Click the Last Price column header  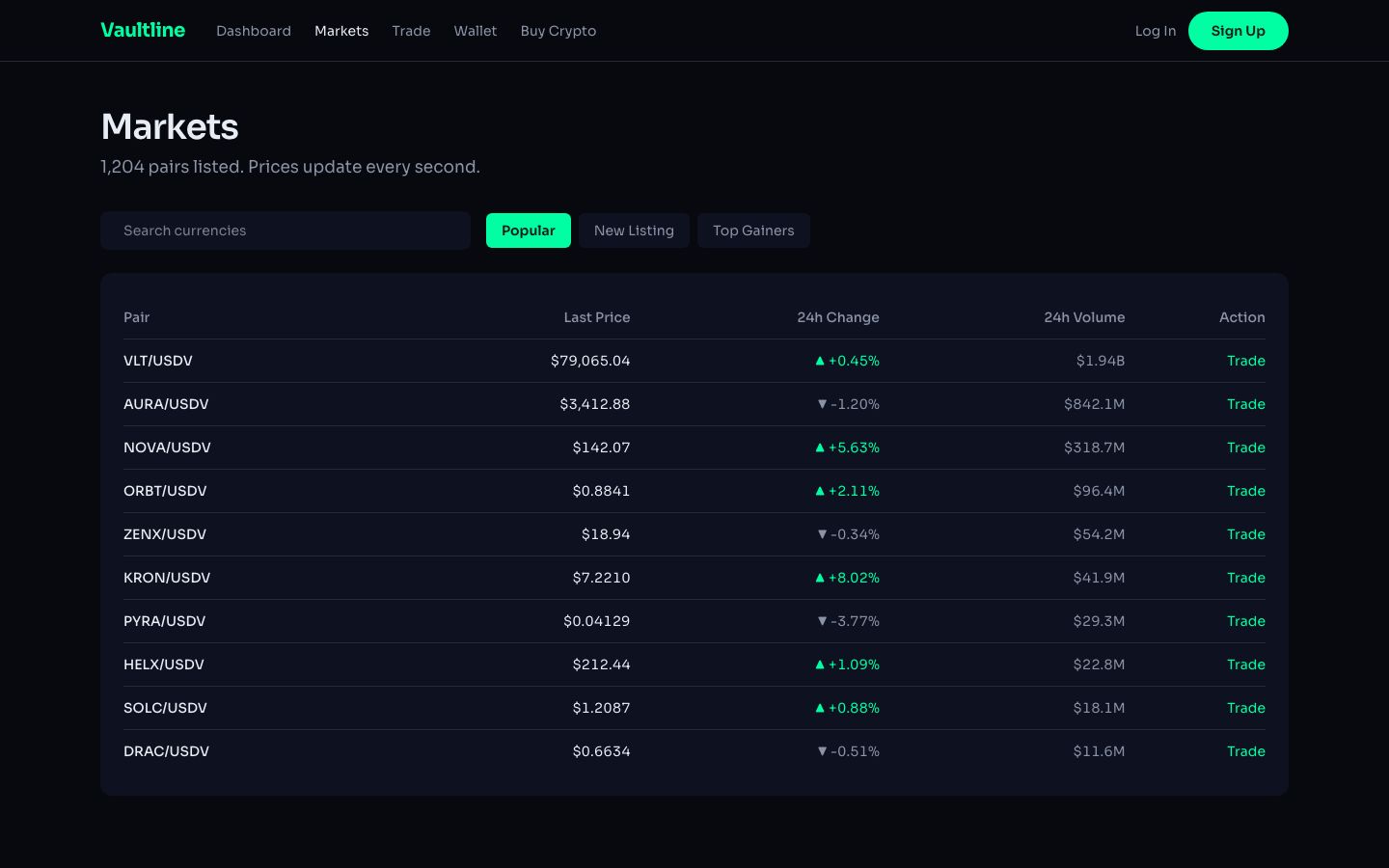coord(597,317)
